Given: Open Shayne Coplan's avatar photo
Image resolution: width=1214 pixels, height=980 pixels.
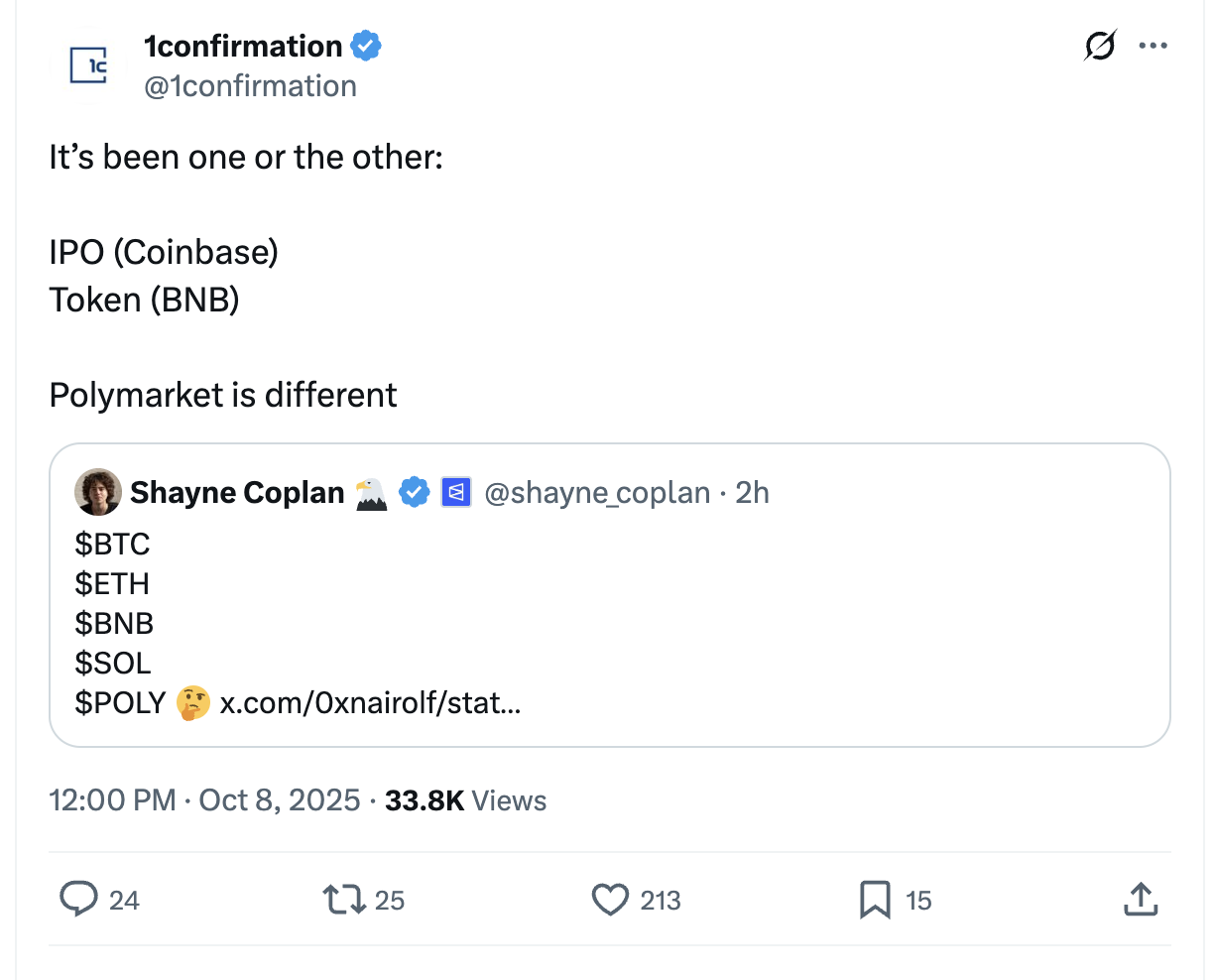Looking at the screenshot, I should coord(97,493).
